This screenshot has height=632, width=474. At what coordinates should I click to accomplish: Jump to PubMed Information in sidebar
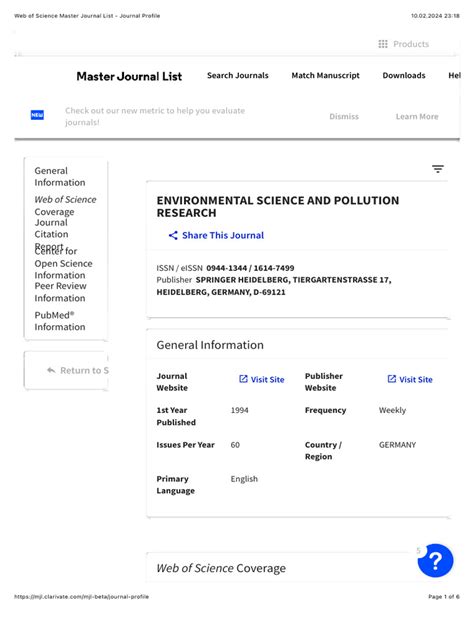60,321
